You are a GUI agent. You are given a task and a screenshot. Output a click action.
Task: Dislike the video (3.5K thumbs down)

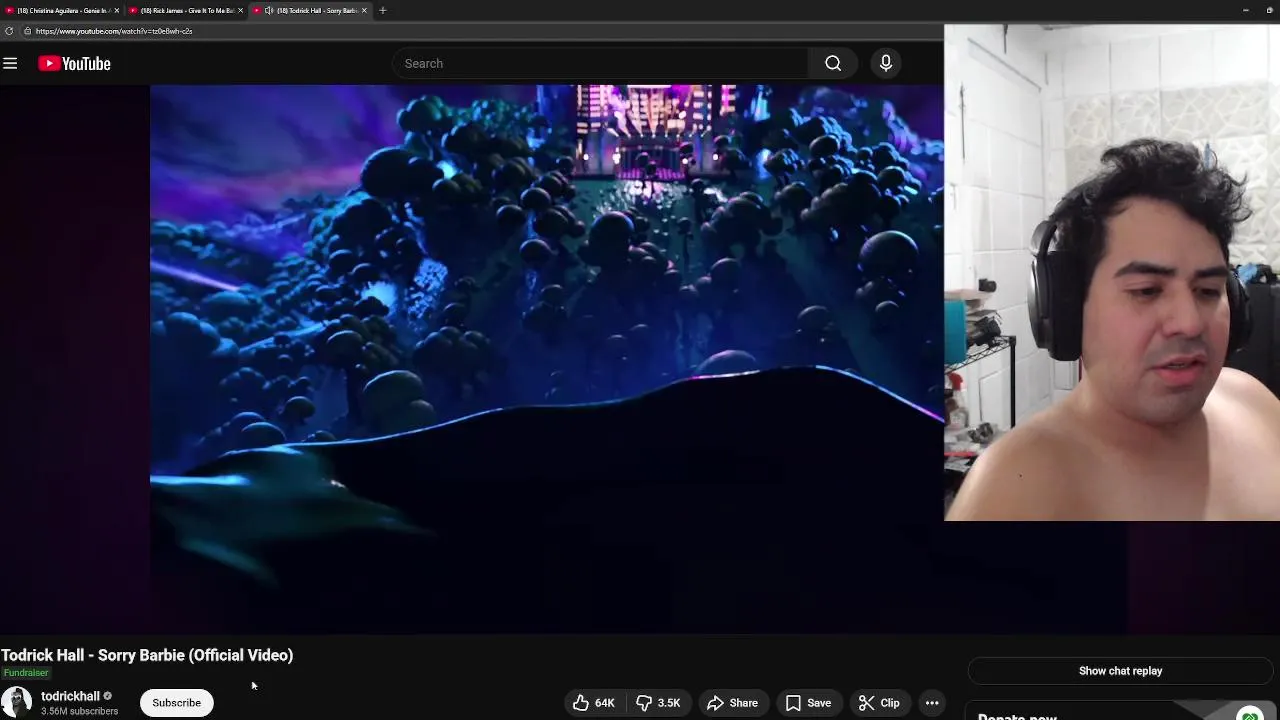[658, 703]
